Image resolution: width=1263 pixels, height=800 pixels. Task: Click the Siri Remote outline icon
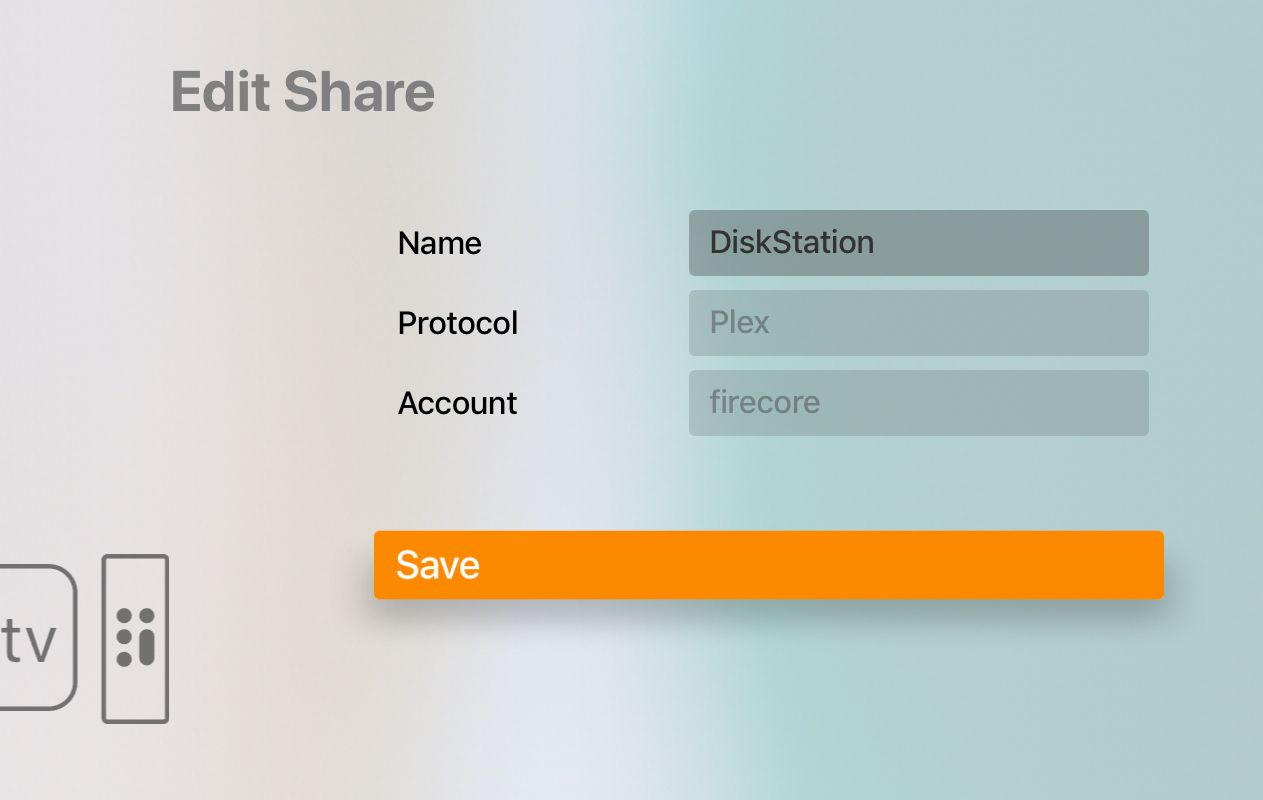pos(135,638)
